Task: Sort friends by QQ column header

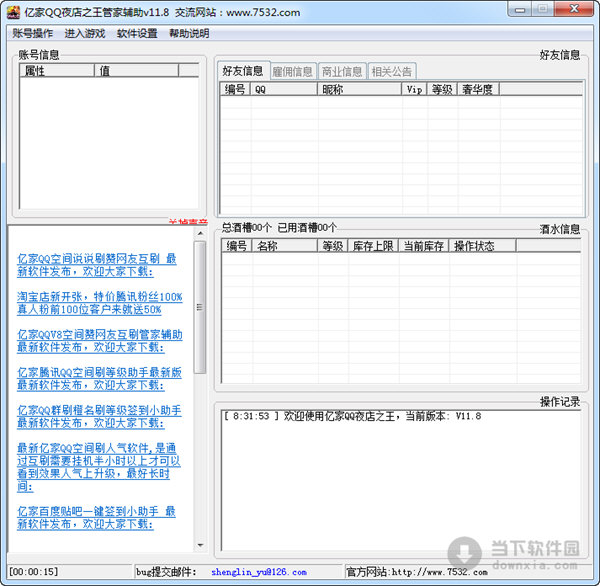Action: (x=284, y=89)
